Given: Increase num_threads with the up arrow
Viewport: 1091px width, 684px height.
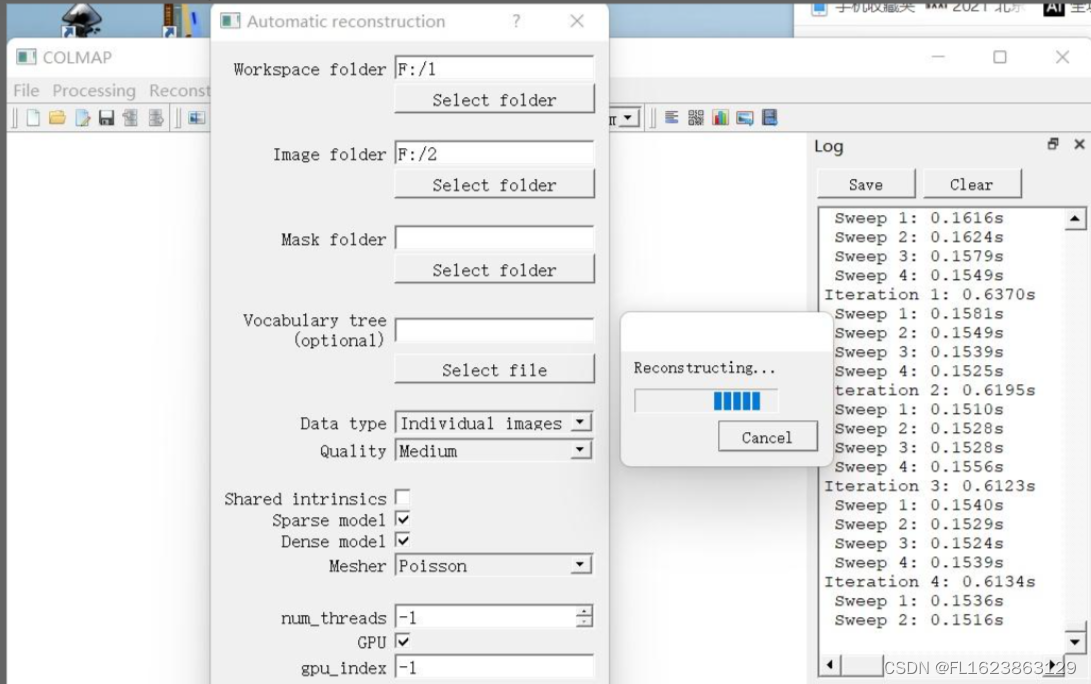Looking at the screenshot, I should click(x=584, y=611).
